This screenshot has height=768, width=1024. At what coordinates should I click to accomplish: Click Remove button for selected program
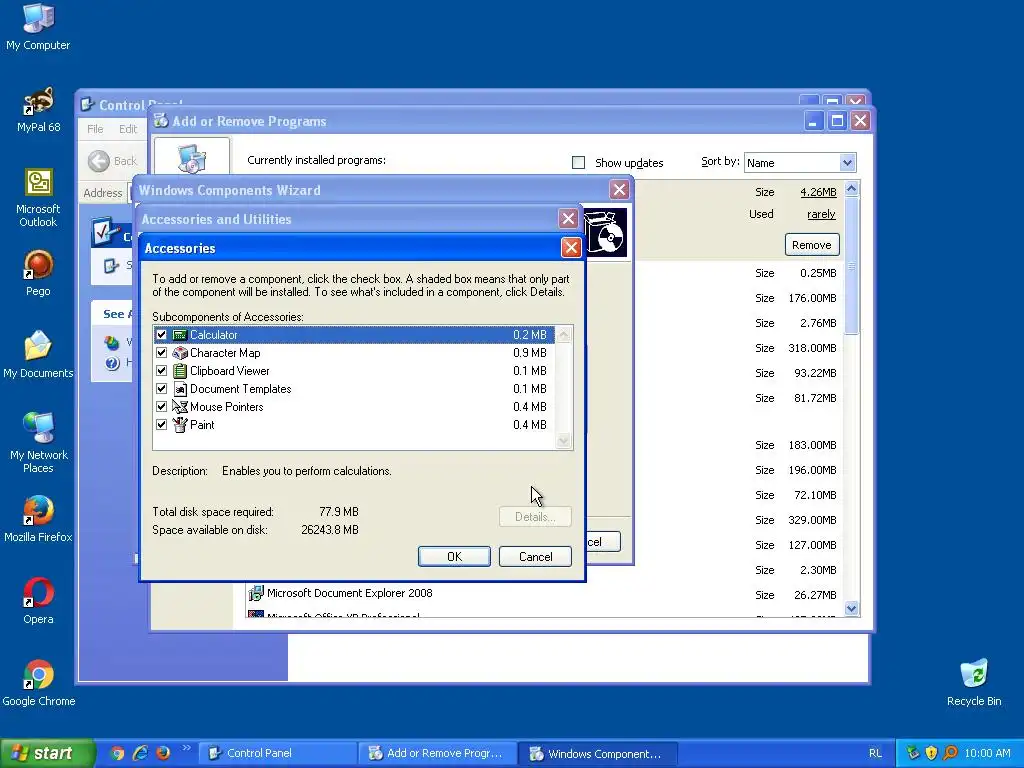coord(812,245)
